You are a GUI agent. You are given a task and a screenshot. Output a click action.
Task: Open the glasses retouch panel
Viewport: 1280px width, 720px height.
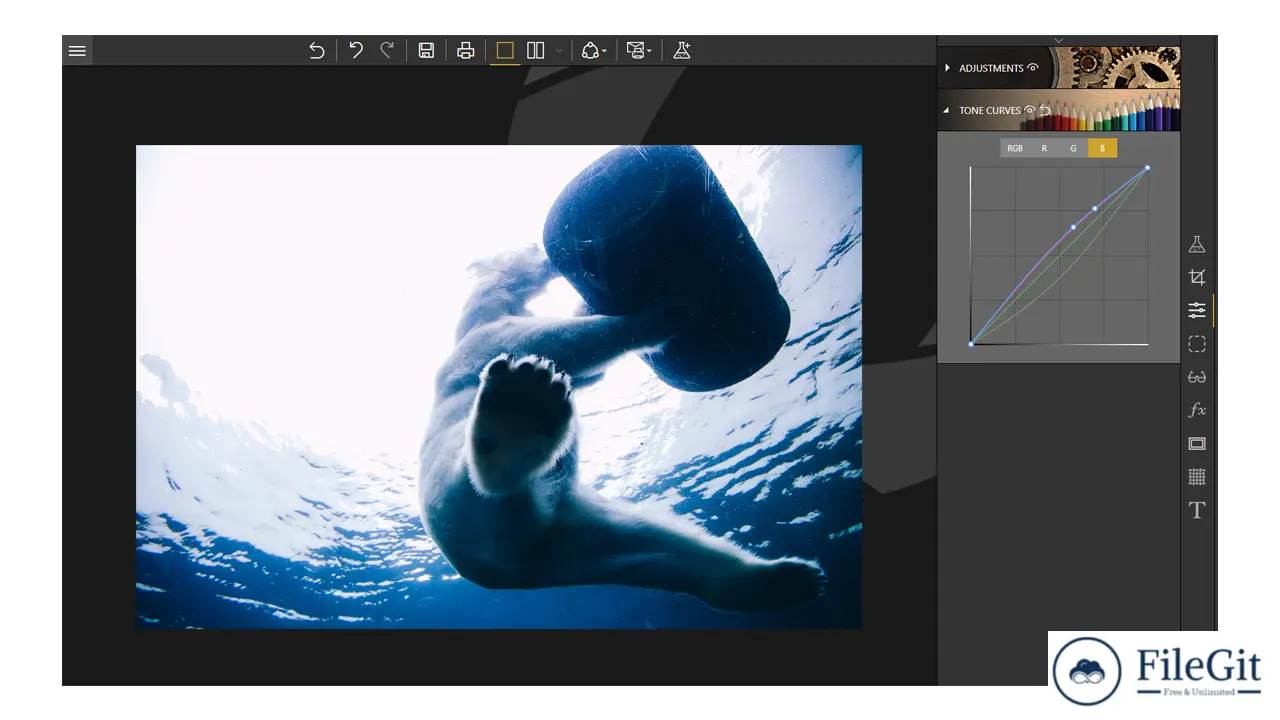click(x=1197, y=377)
